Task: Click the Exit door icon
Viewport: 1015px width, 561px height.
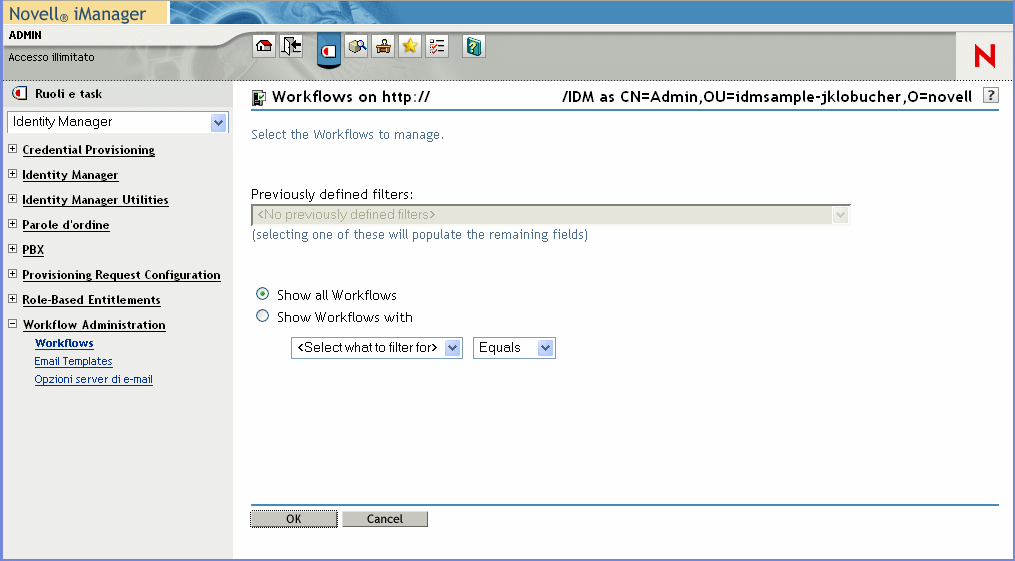Action: (291, 46)
